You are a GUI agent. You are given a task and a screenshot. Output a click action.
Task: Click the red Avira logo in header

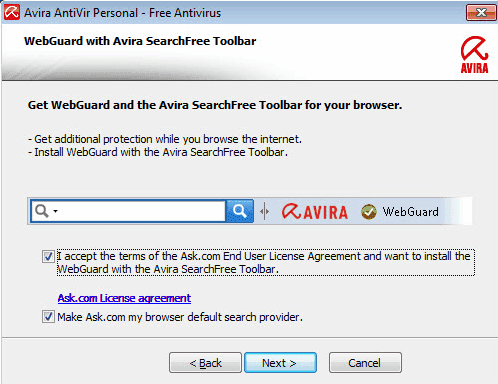pos(474,55)
